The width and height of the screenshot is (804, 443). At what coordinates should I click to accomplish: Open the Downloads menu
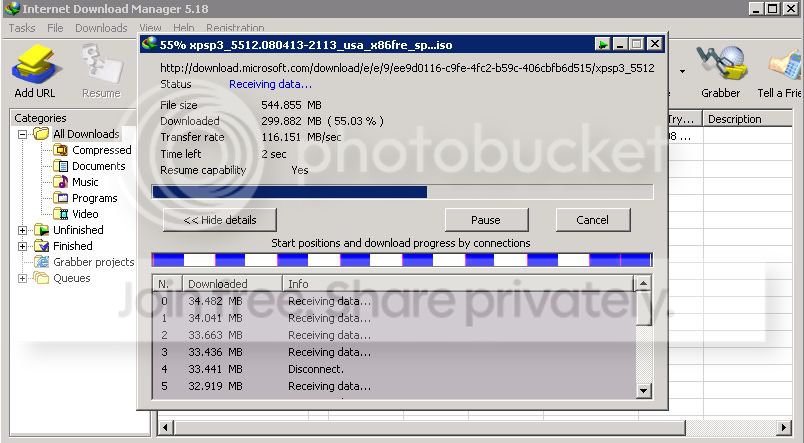coord(101,28)
